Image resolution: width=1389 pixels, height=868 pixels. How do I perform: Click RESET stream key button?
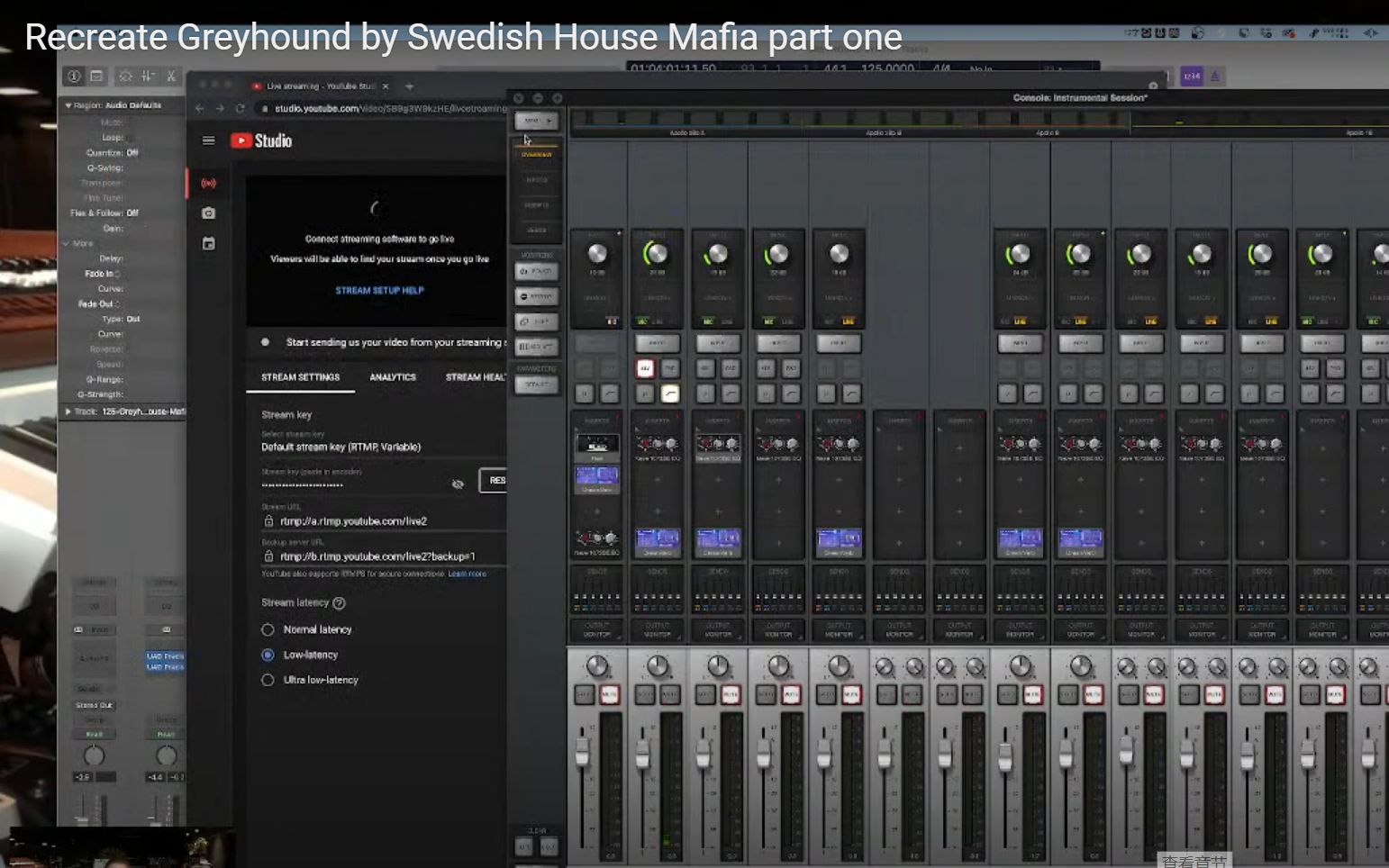[x=494, y=481]
